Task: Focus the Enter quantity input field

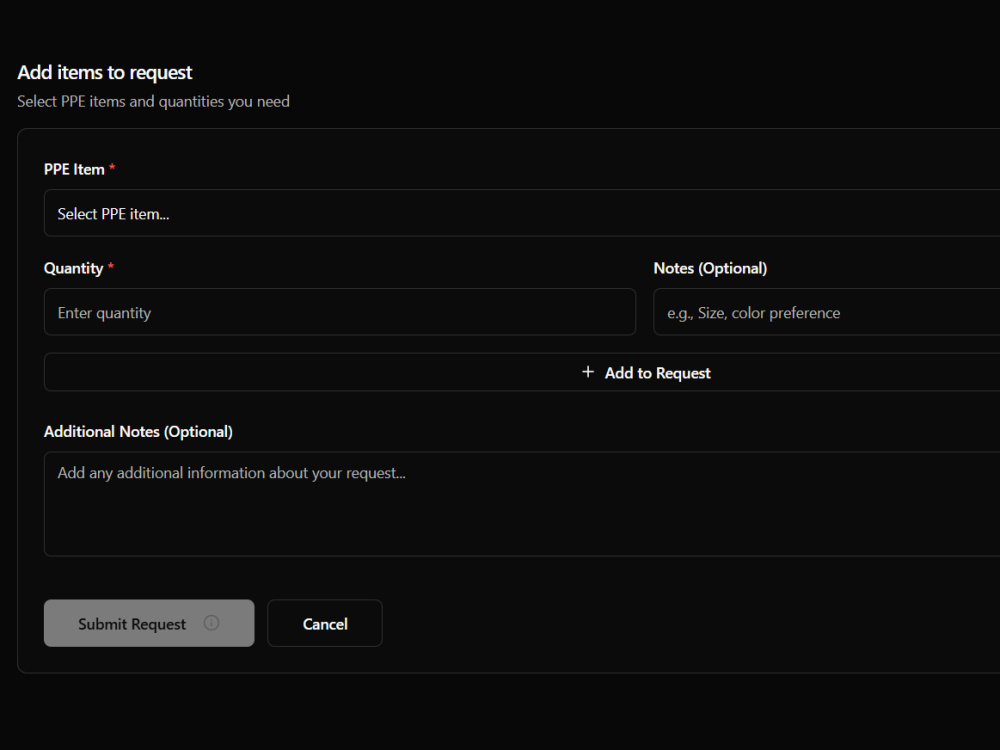Action: pyautogui.click(x=340, y=312)
